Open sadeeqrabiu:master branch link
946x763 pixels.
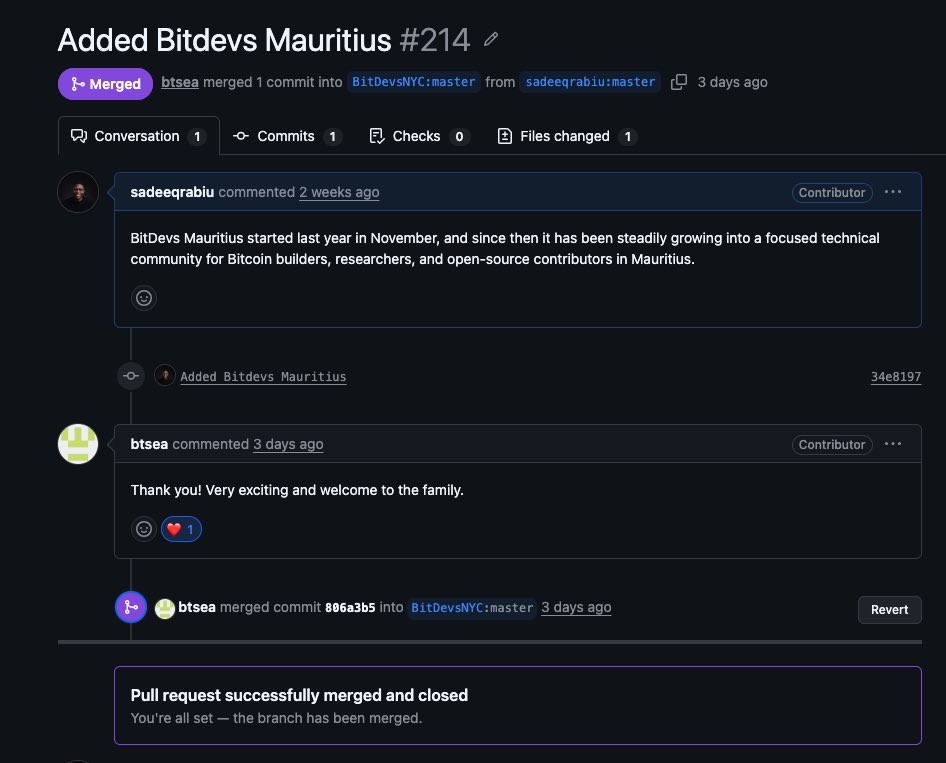click(590, 82)
